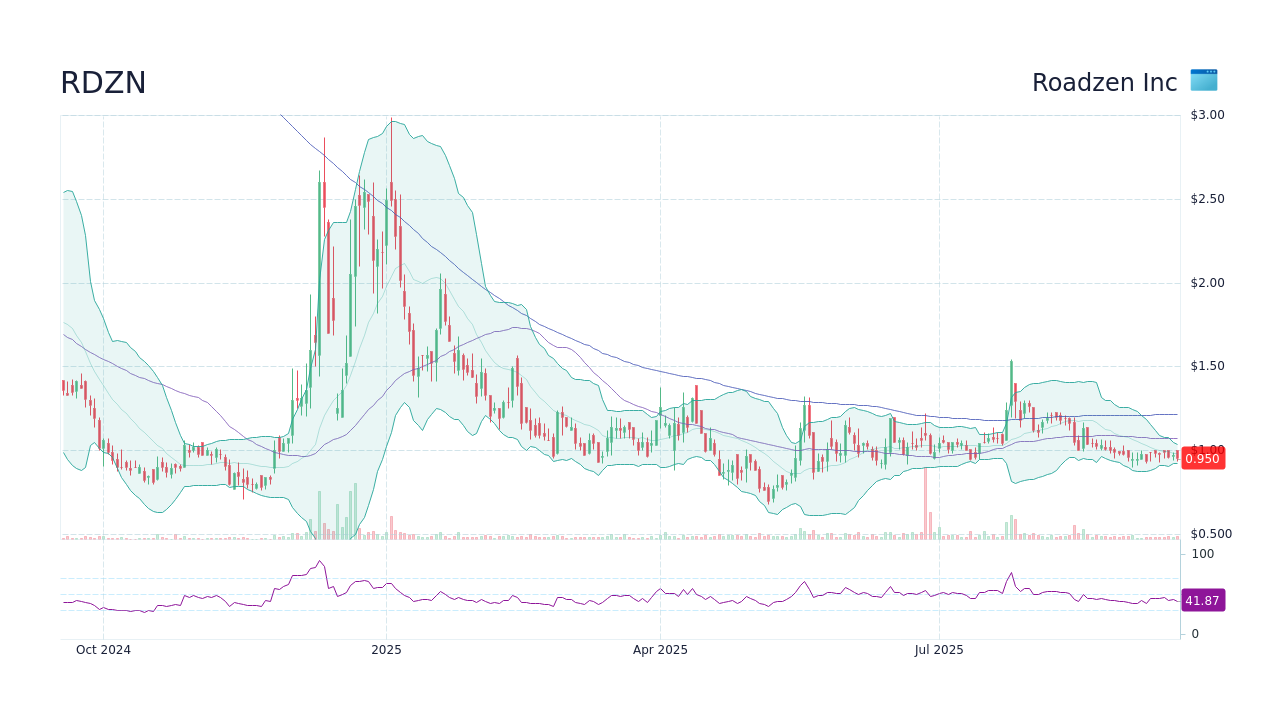Viewport: 1280px width, 720px height.
Task: Select the Jul 2025 date axis label
Action: (x=939, y=649)
